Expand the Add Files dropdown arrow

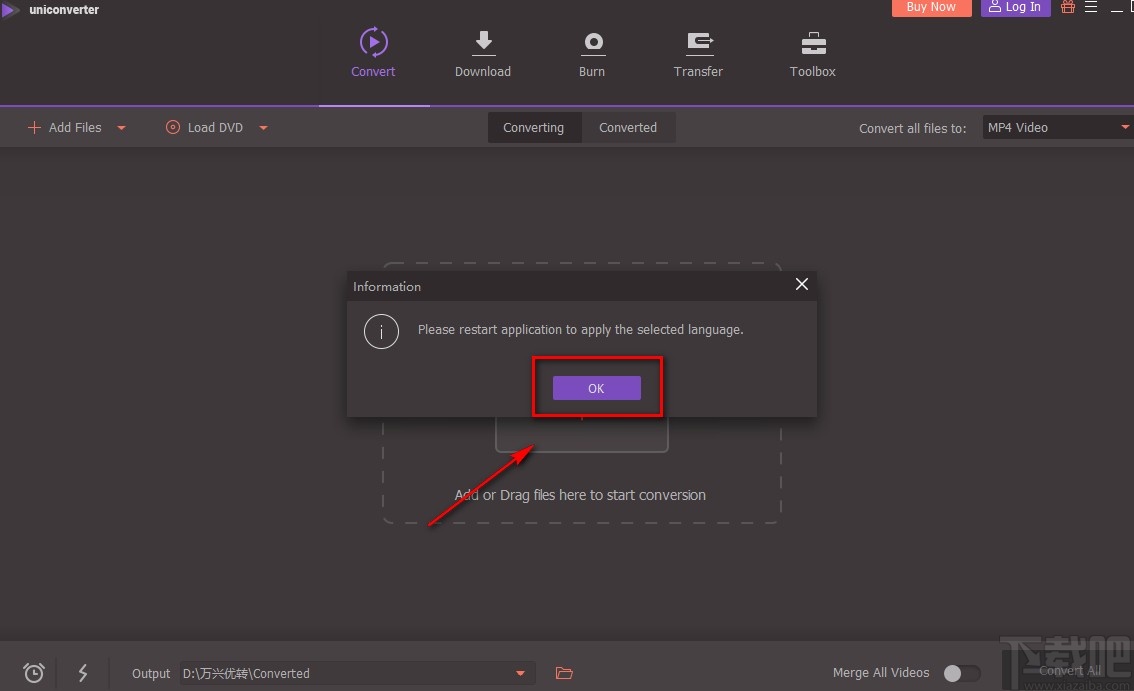point(122,128)
